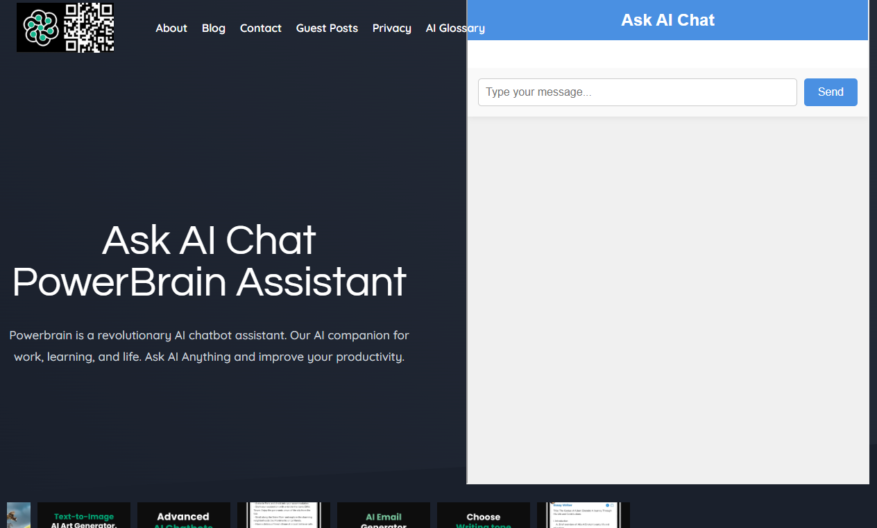Viewport: 877px width, 528px height.
Task: Open the Privacy page
Action: [392, 28]
